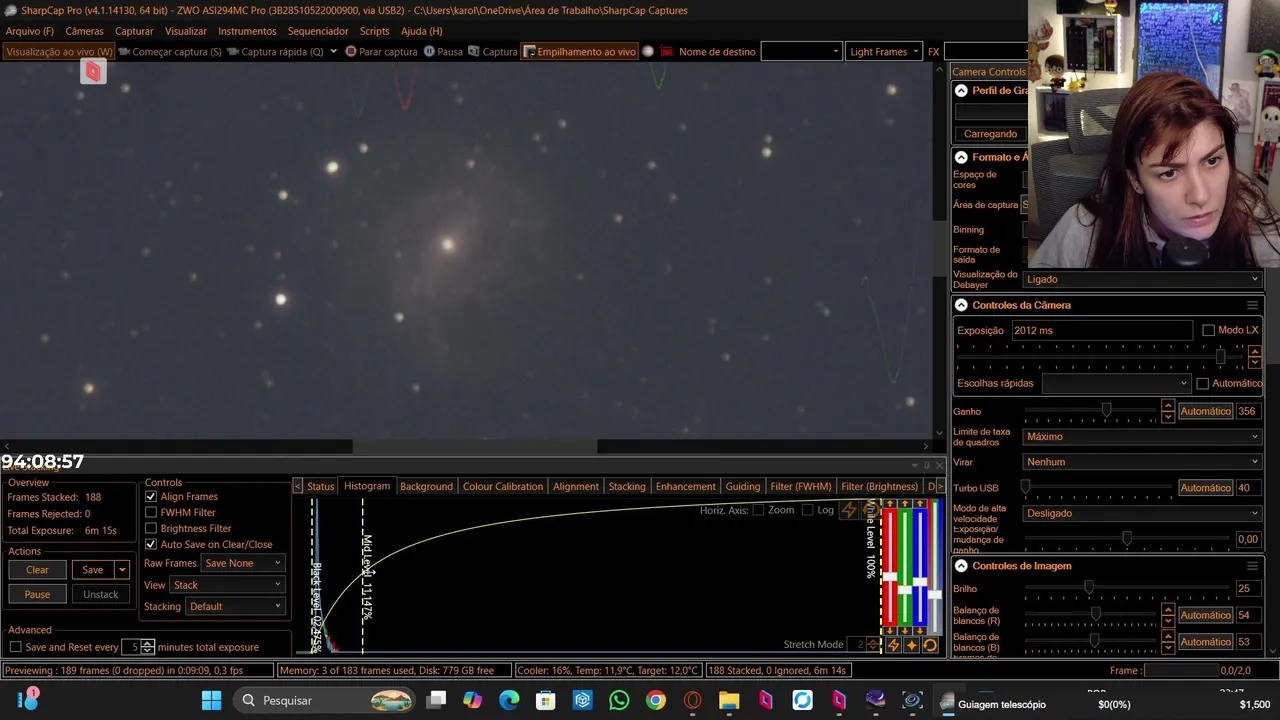Open Copilot from the taskbar
This screenshot has width=1280, height=720.
472,700
